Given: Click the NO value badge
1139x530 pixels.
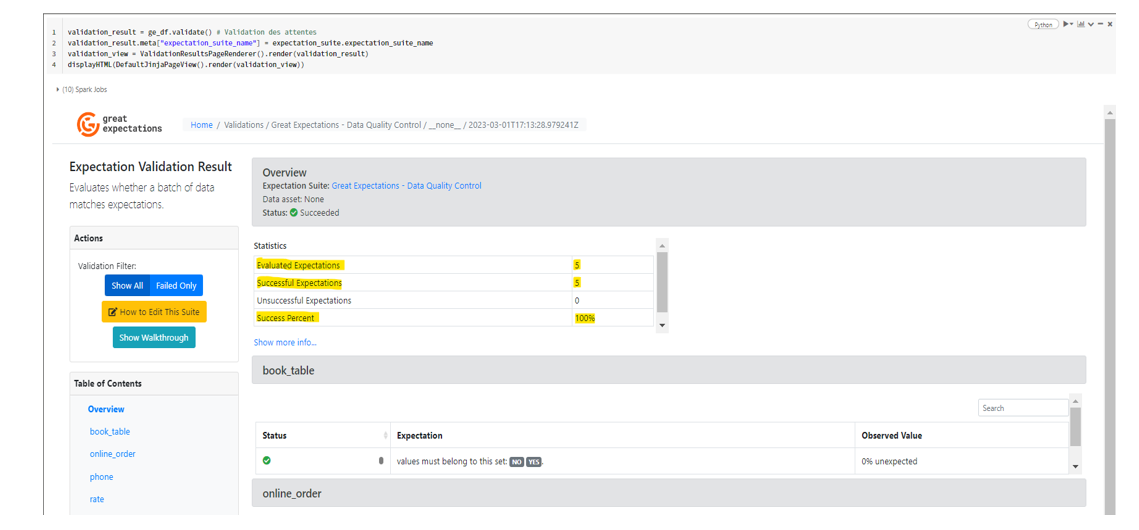Looking at the screenshot, I should coord(516,461).
